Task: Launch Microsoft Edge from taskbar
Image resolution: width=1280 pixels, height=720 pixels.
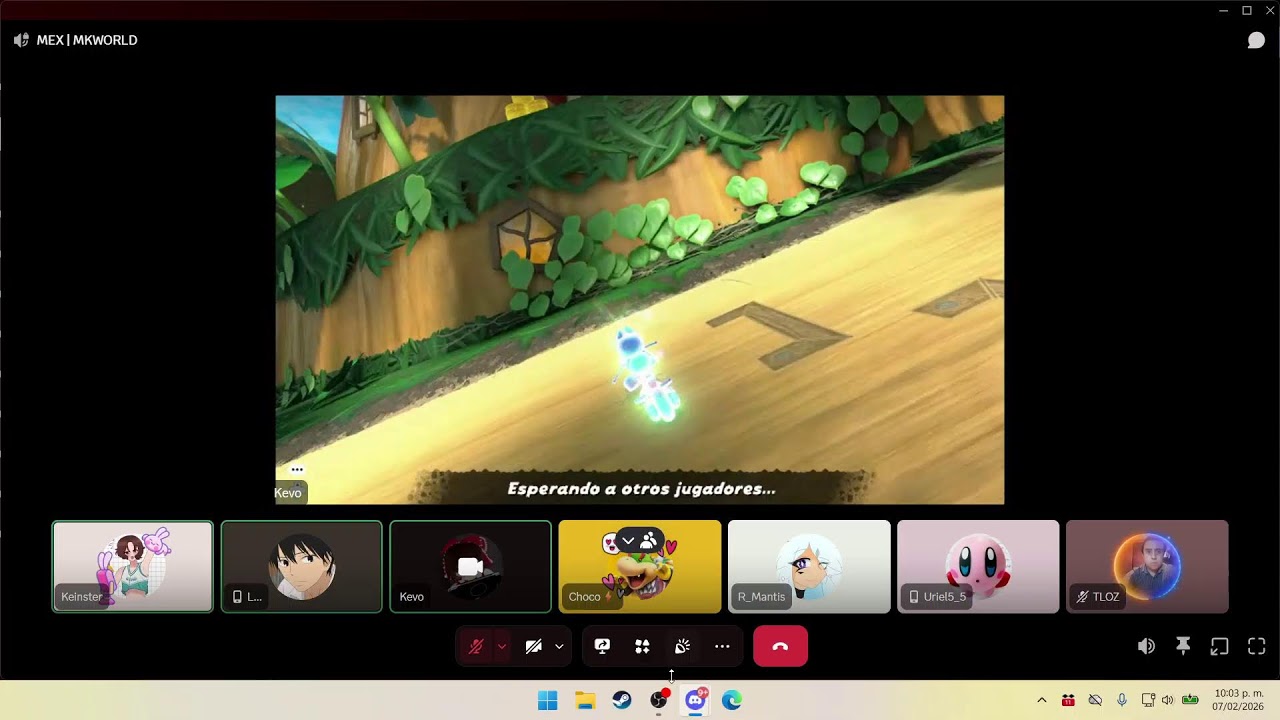Action: (x=732, y=700)
